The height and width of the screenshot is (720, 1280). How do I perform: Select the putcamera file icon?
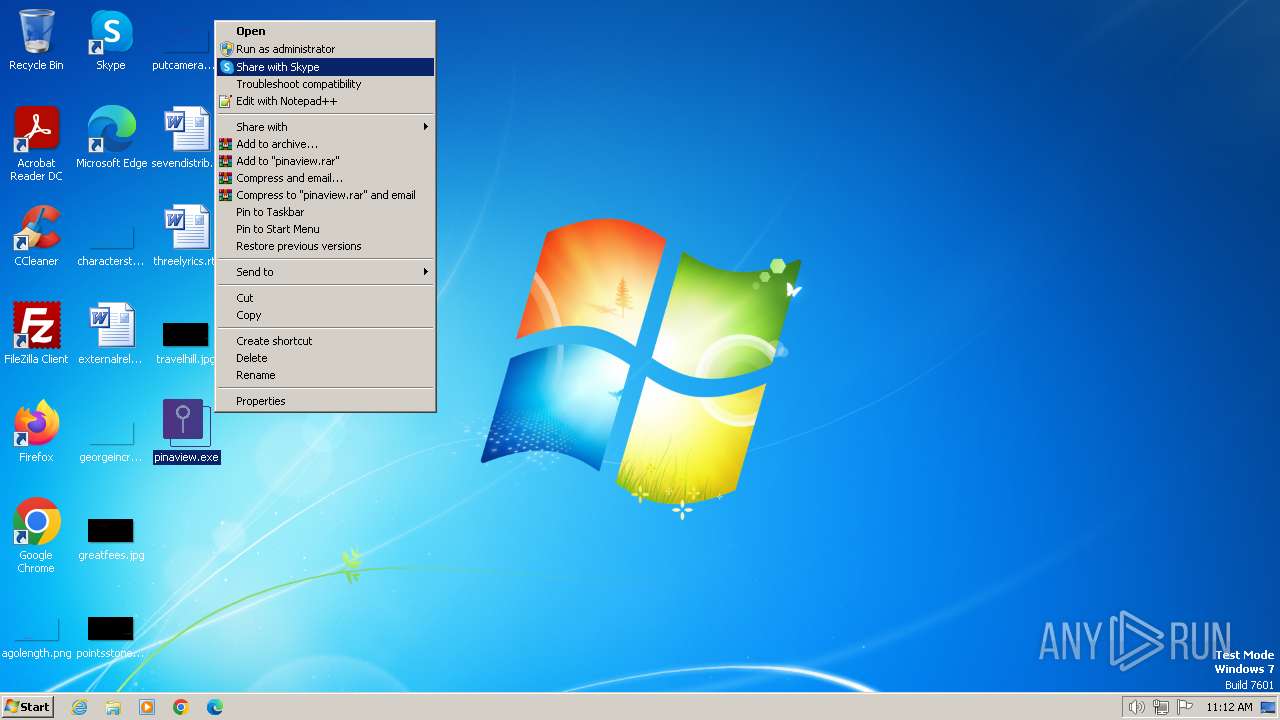[x=185, y=48]
